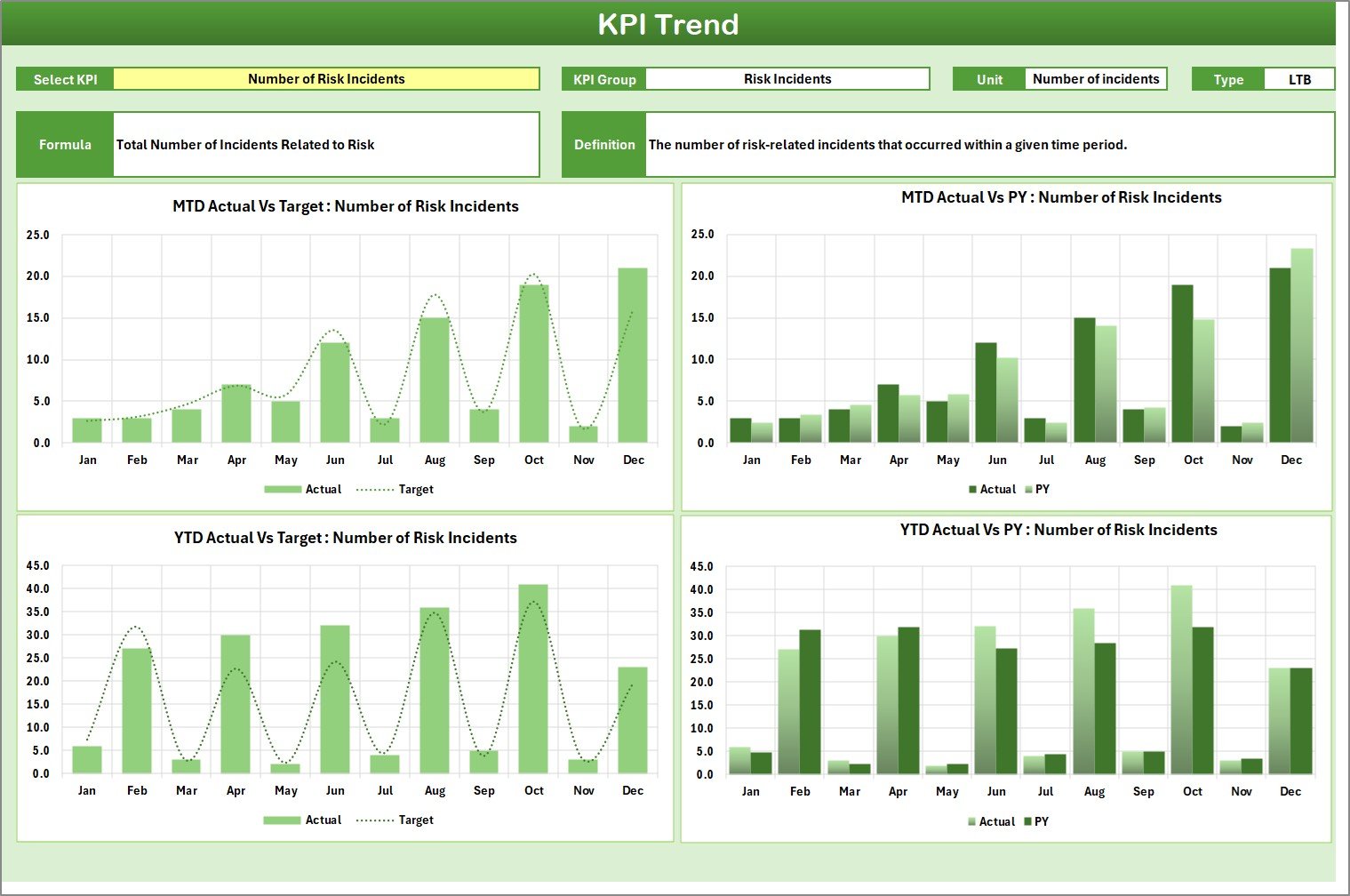
Task: Select October bar in YTD Actual Vs Target chart
Action: coord(533,678)
